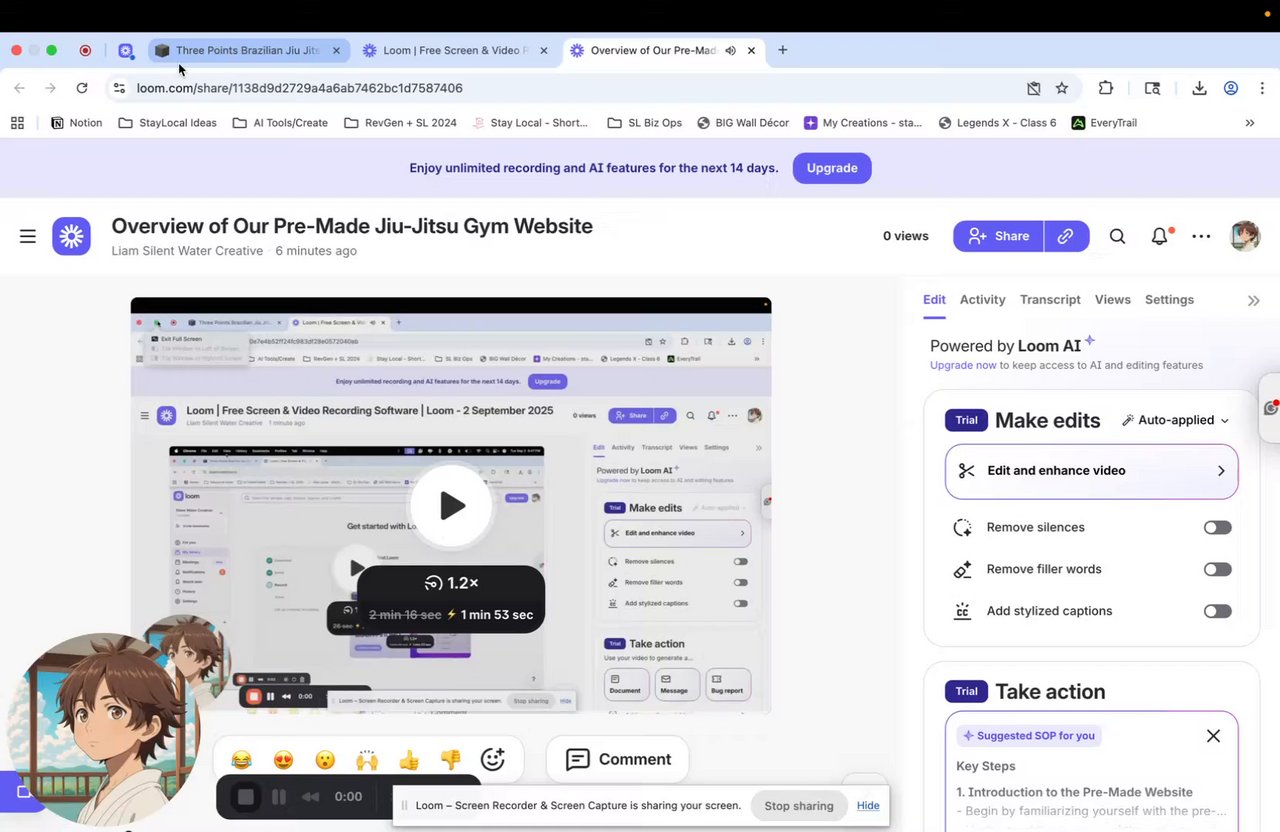Click the Upgrade now link
1280x832 pixels.
coord(963,365)
